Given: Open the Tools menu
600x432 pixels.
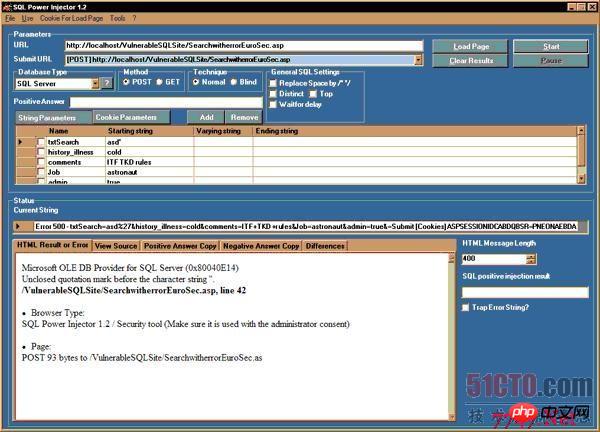Looking at the screenshot, I should [117, 18].
